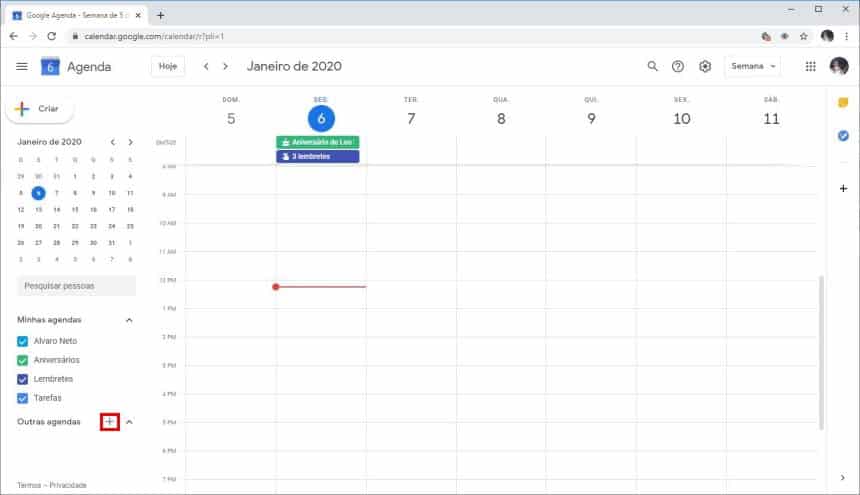Open the 3 lembretes chip
The image size is (860, 495).
pyautogui.click(x=318, y=156)
